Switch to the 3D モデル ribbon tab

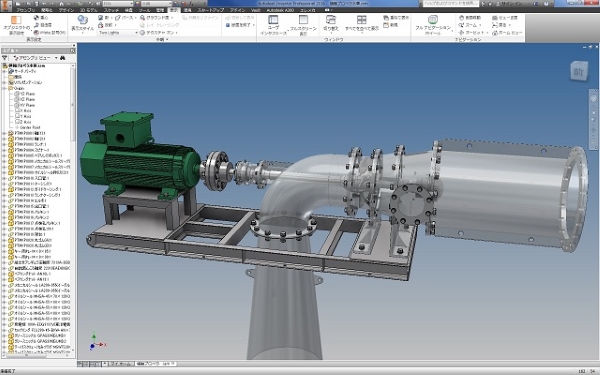[x=88, y=10]
